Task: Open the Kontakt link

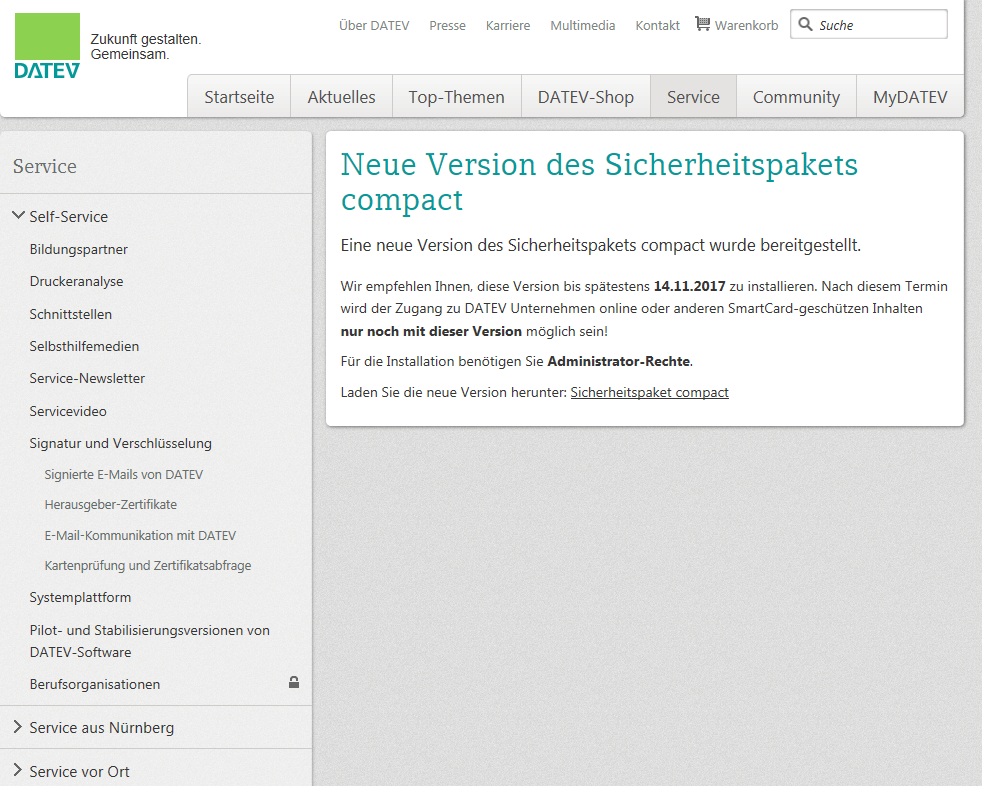Action: coord(657,26)
